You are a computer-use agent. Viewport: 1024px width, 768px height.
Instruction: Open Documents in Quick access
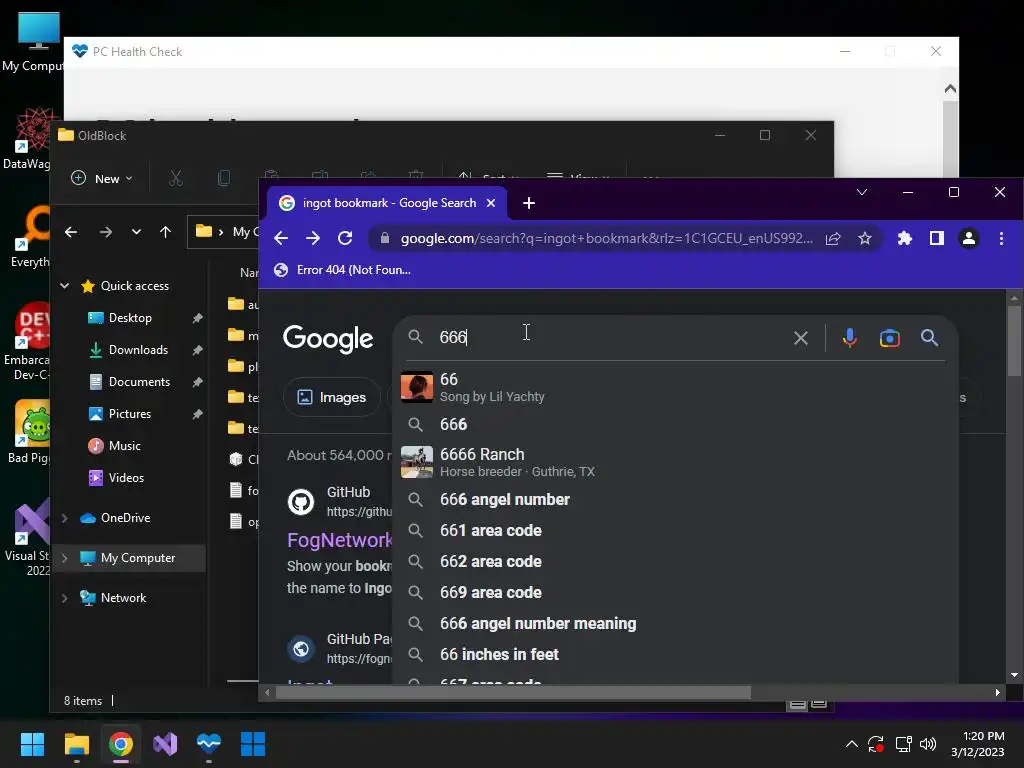click(x=139, y=382)
